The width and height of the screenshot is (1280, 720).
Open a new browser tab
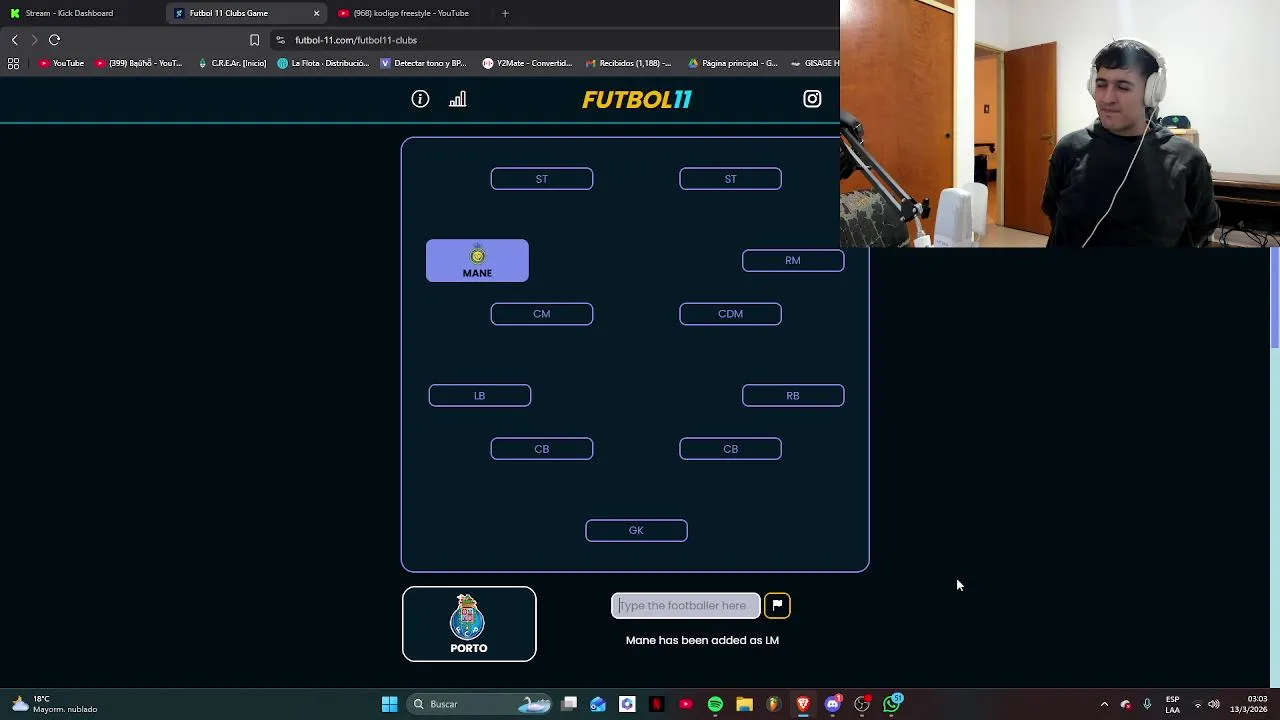point(505,13)
